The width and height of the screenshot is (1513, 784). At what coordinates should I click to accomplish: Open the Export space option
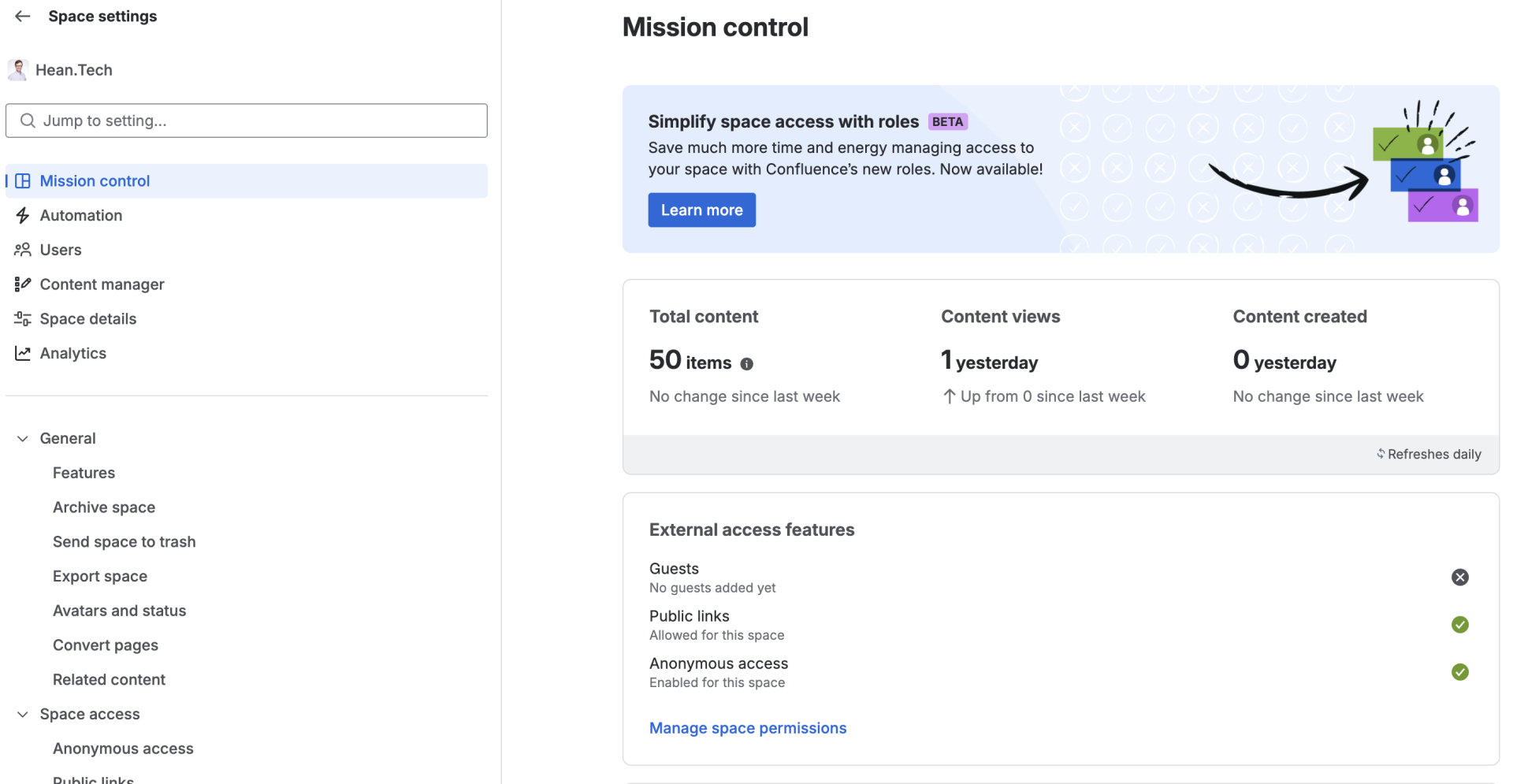[100, 576]
